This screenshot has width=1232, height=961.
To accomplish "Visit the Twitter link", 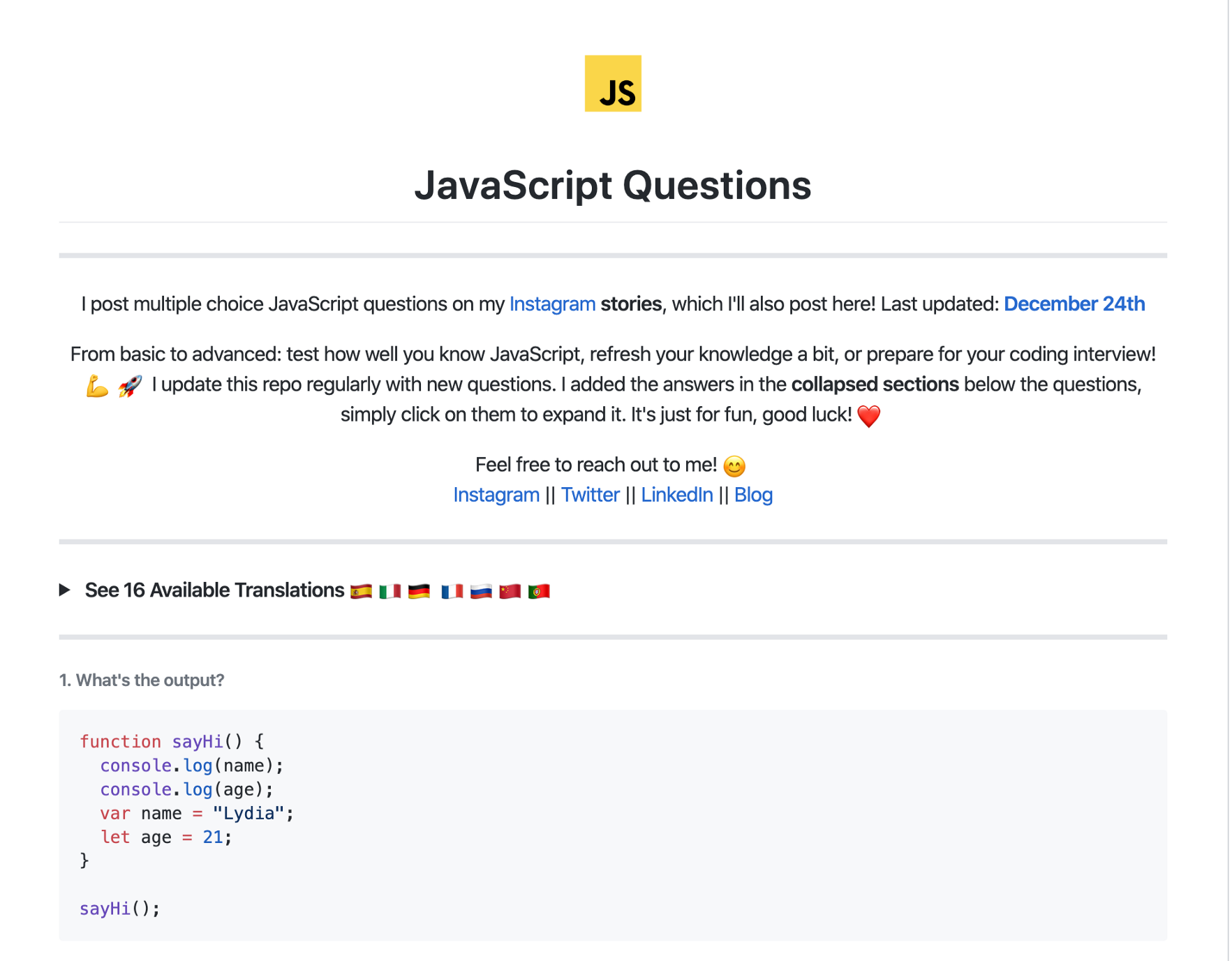I will pos(590,495).
